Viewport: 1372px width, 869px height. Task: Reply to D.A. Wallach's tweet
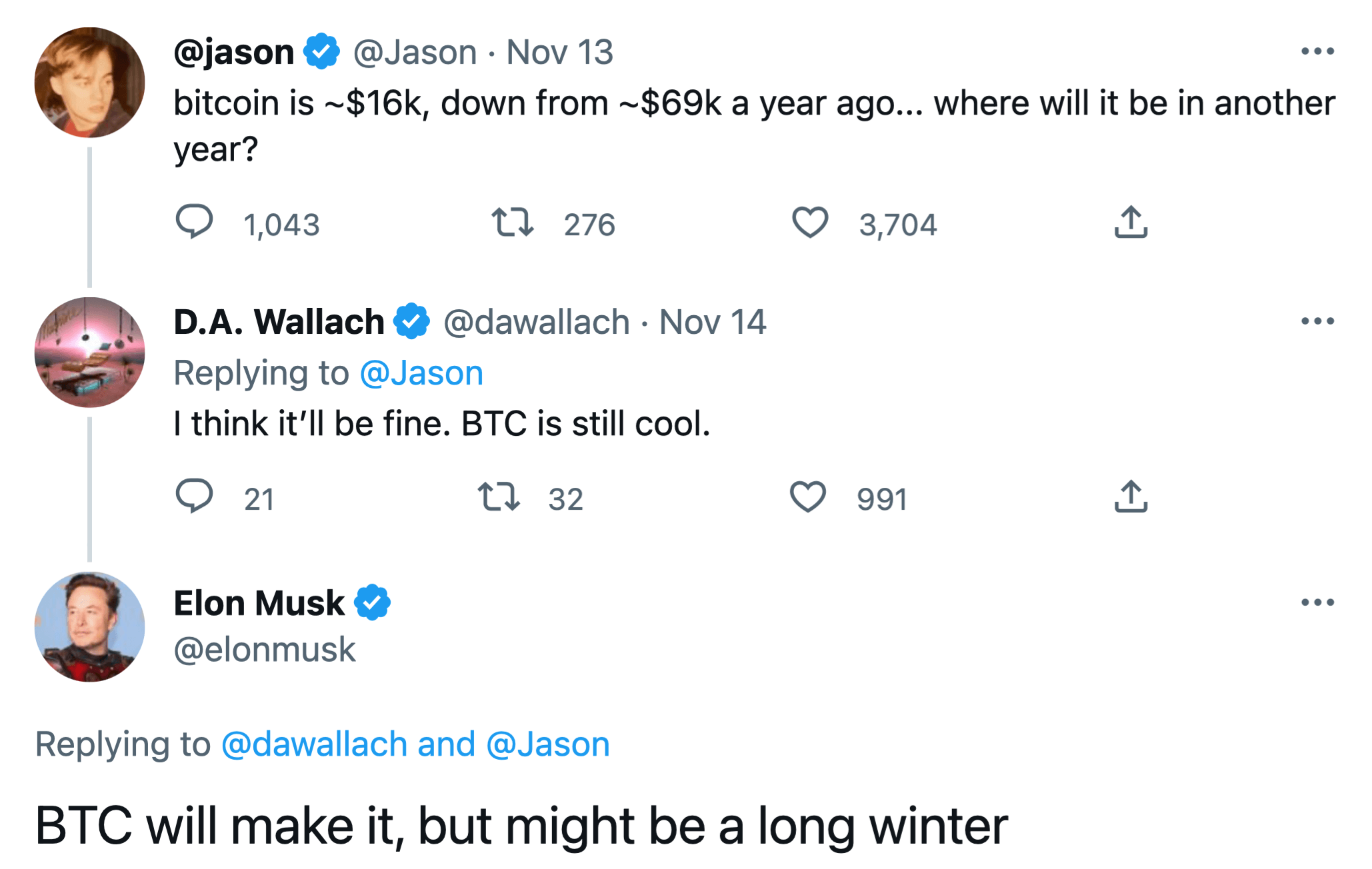(194, 496)
